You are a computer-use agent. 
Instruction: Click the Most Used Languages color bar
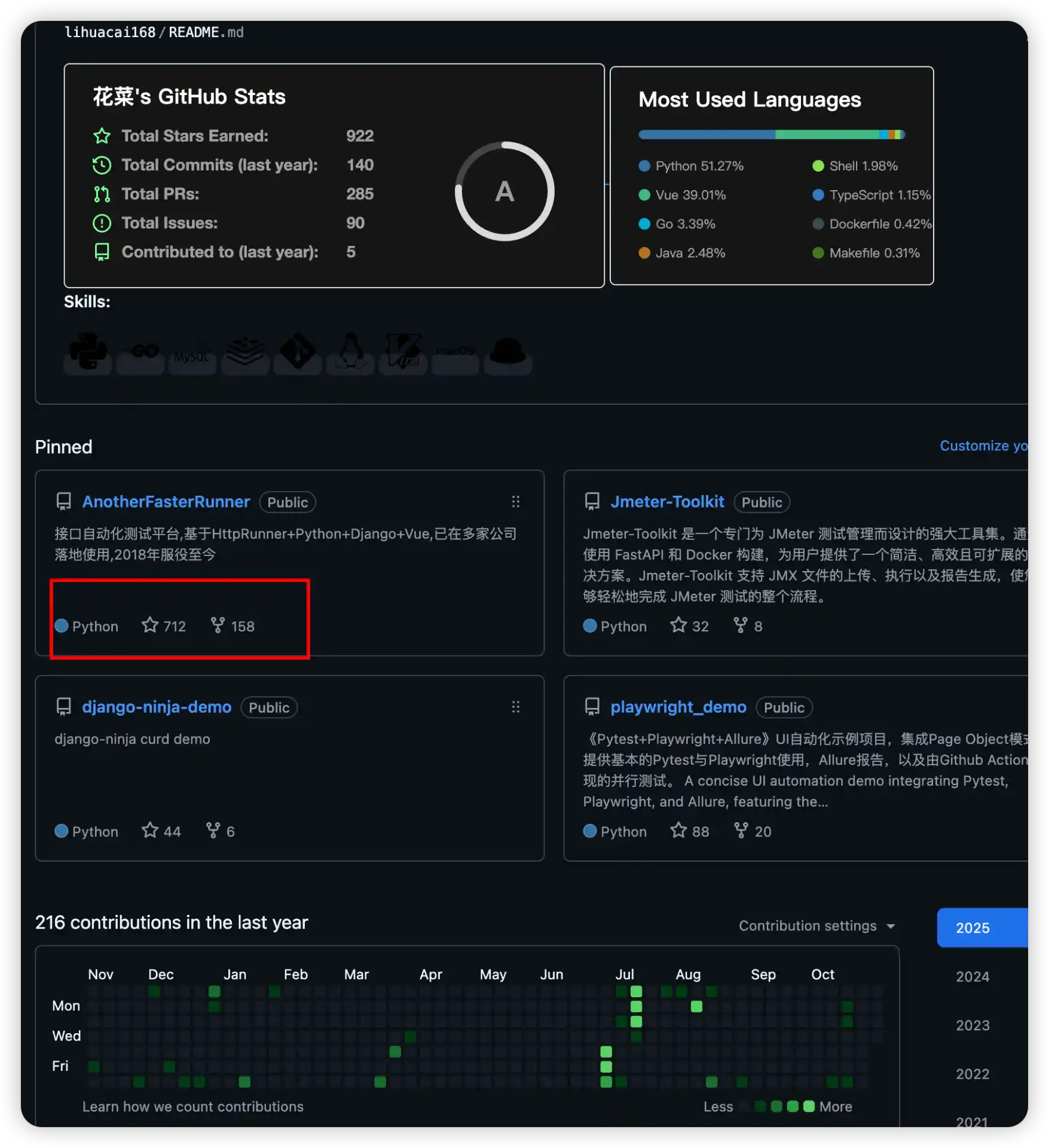771,135
